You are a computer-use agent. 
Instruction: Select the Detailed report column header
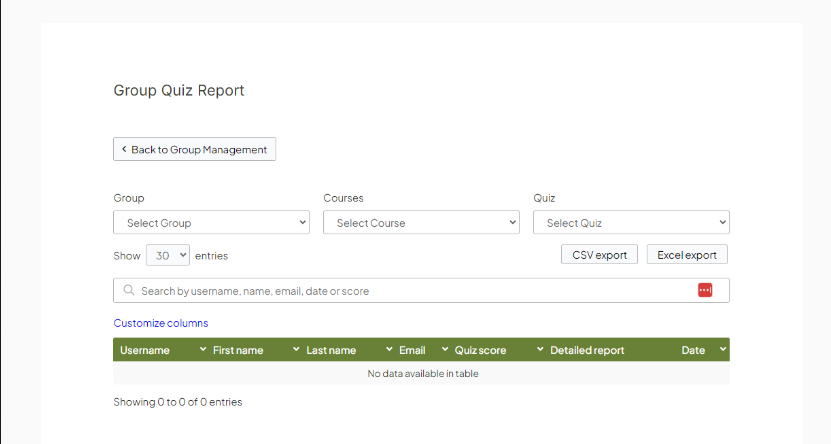(587, 350)
